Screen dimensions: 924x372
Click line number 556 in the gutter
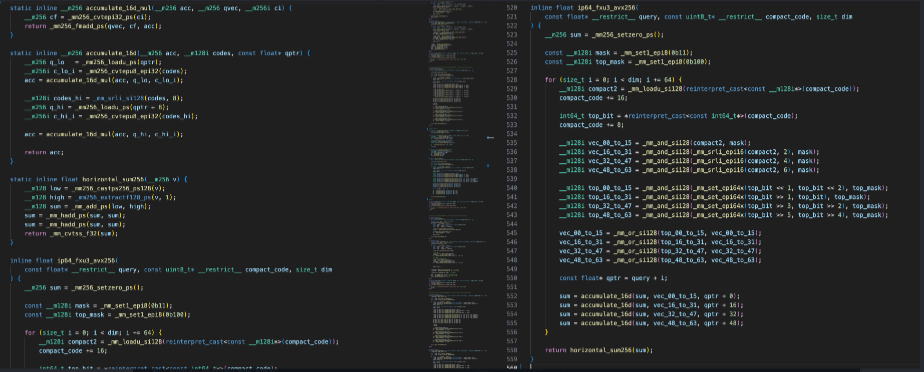(x=512, y=333)
